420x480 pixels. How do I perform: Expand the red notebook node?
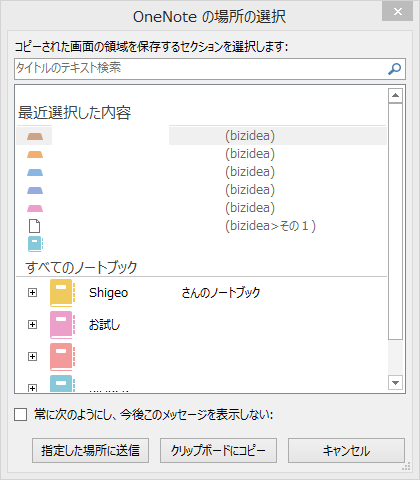32,357
